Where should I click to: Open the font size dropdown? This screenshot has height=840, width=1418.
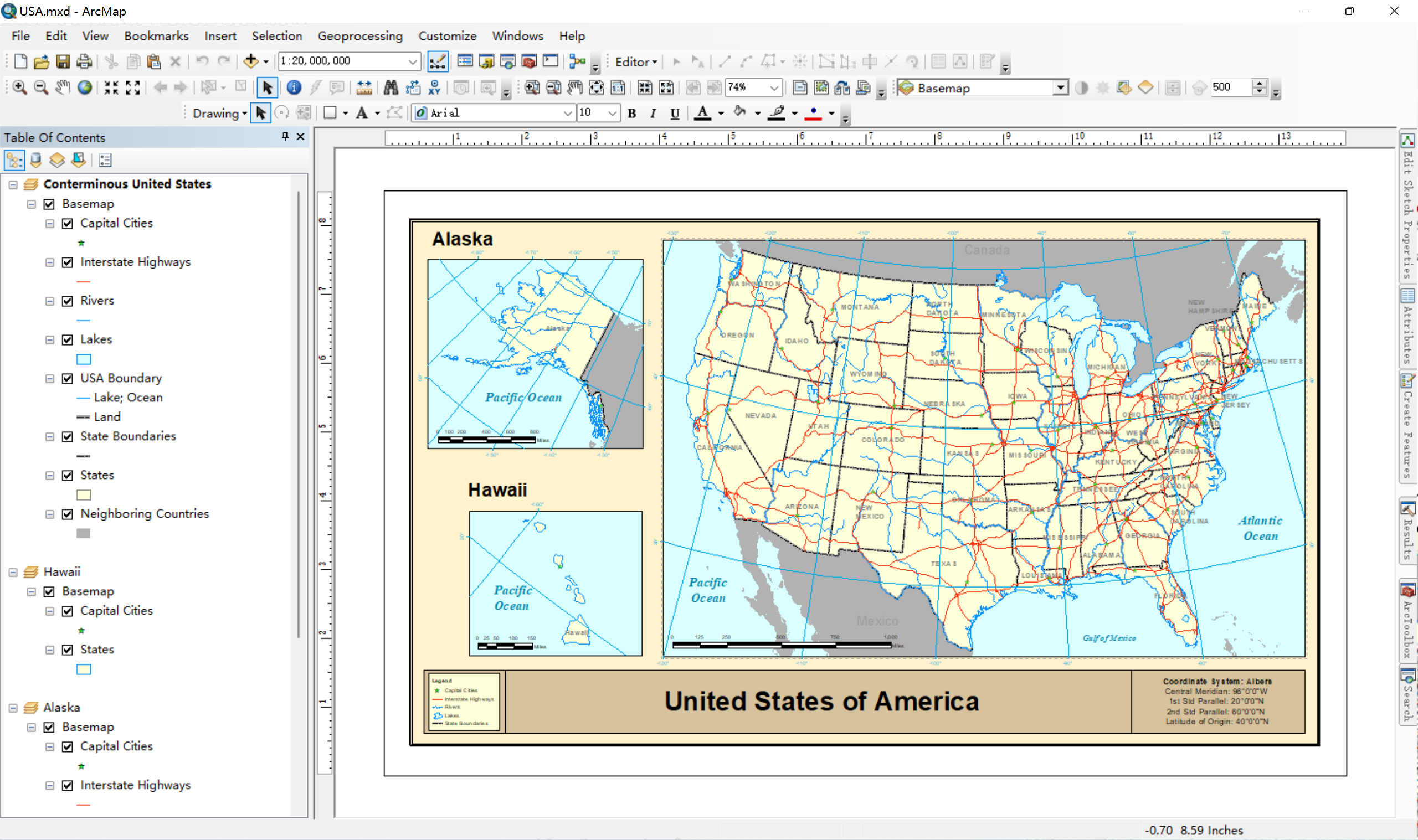tap(612, 113)
